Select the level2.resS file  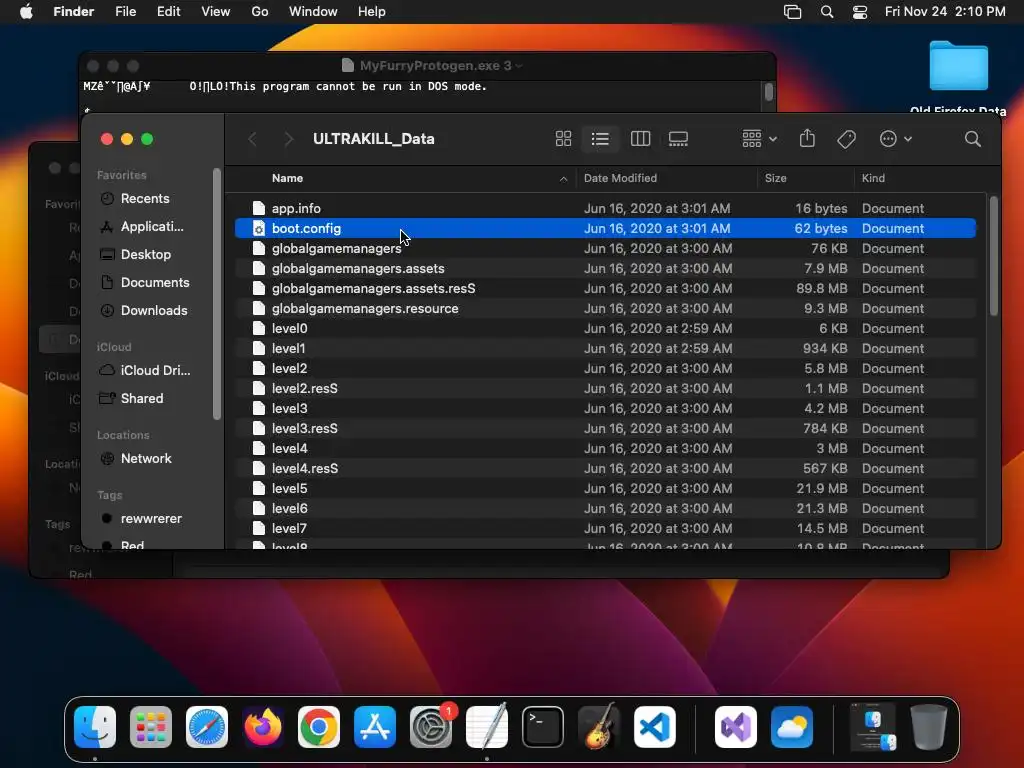pyautogui.click(x=605, y=389)
